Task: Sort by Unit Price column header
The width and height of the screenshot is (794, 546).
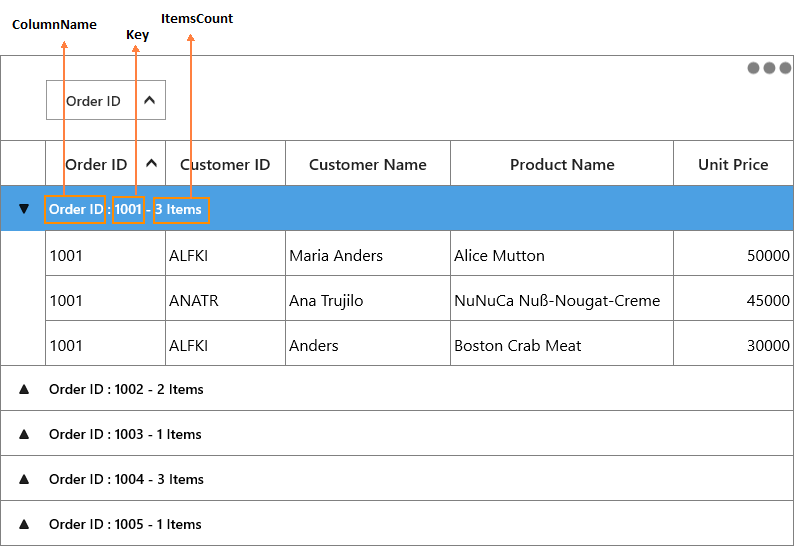Action: coord(733,163)
